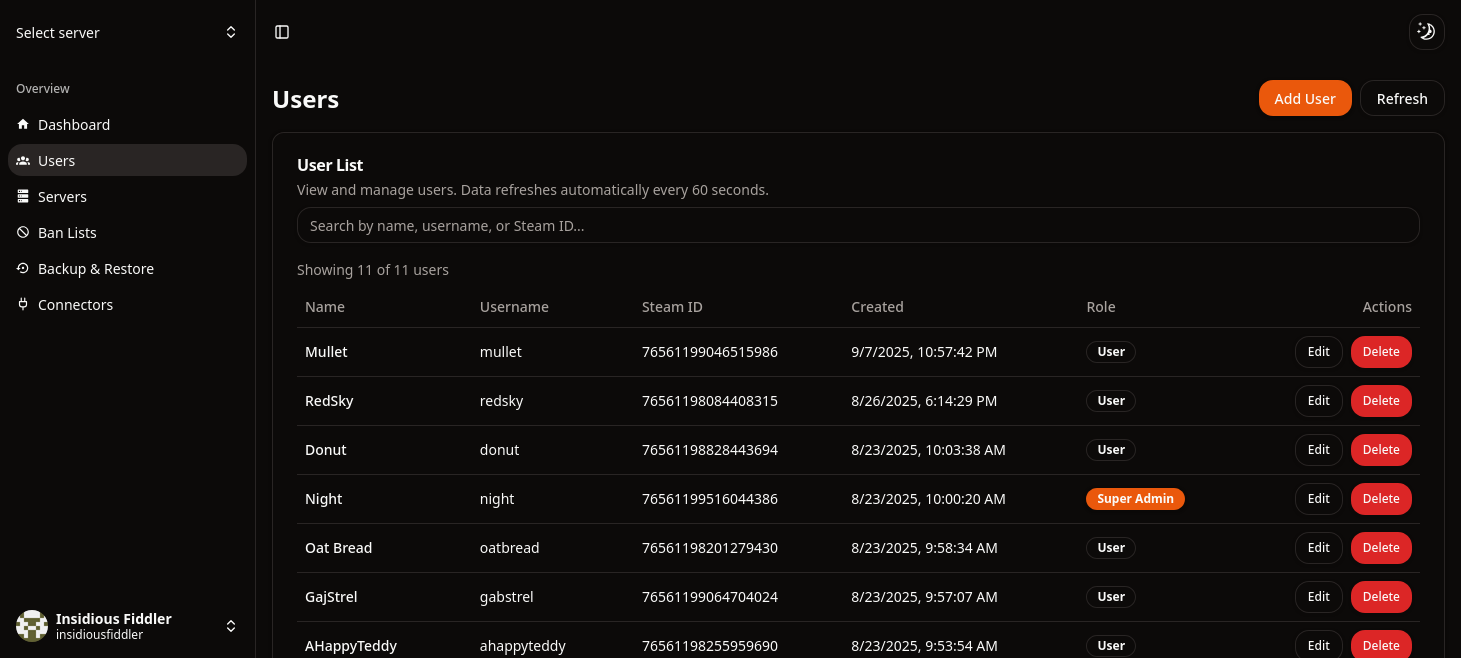Toggle dark mode with the moon icon
The height and width of the screenshot is (658, 1461).
click(1426, 31)
